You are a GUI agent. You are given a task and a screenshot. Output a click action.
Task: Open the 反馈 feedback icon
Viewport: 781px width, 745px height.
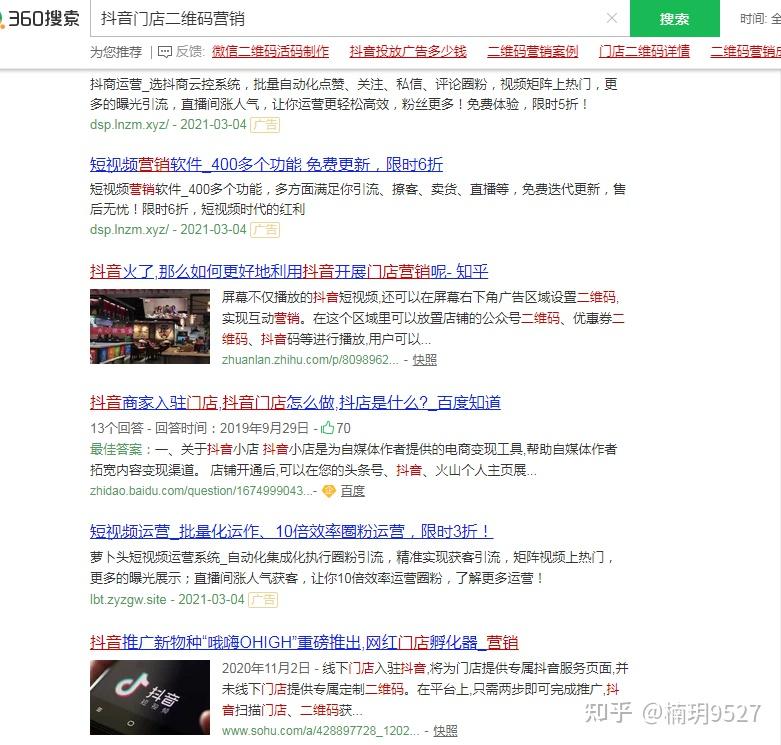(165, 52)
